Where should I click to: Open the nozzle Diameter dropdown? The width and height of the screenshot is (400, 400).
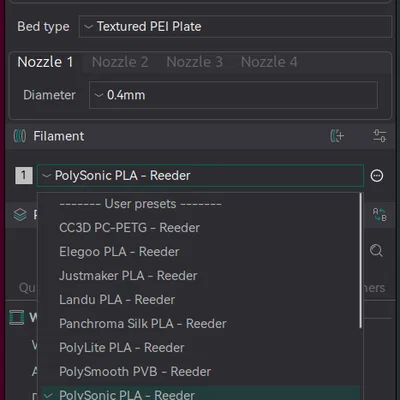(x=233, y=95)
